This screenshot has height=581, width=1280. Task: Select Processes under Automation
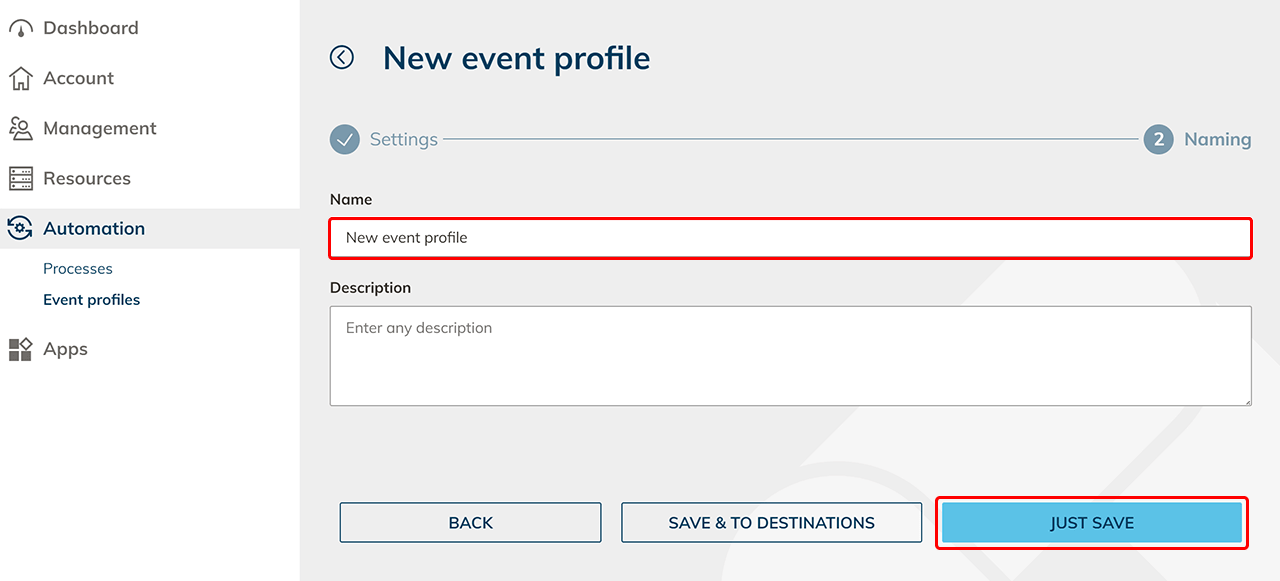(x=78, y=269)
